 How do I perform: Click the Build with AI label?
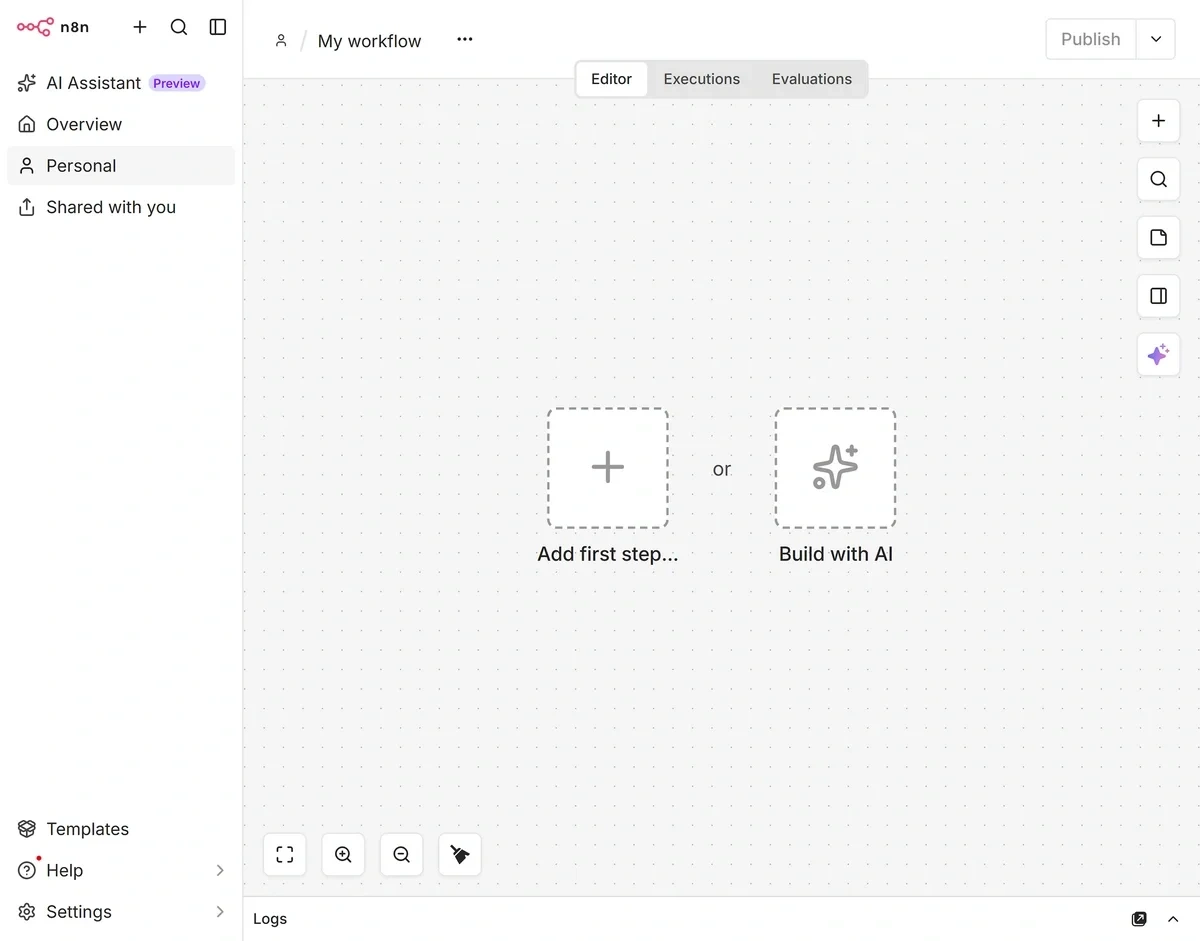pyautogui.click(x=836, y=554)
